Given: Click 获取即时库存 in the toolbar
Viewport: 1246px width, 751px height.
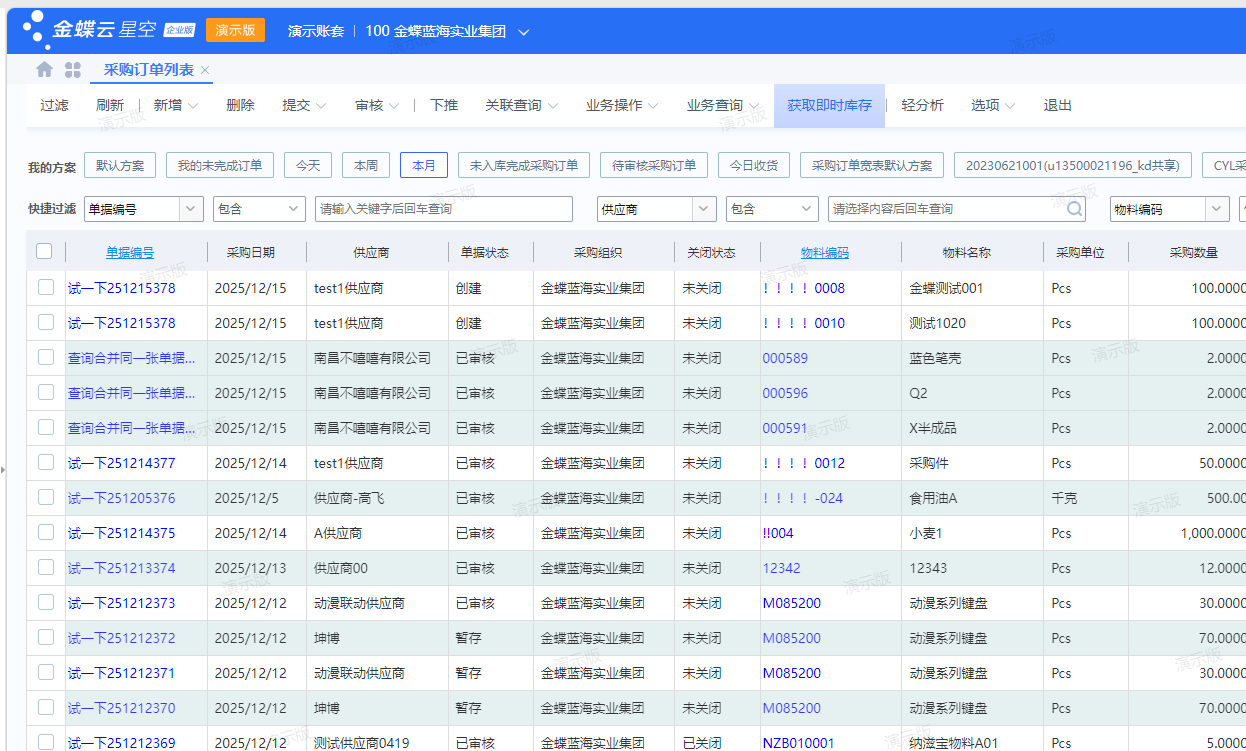Looking at the screenshot, I should 829,105.
